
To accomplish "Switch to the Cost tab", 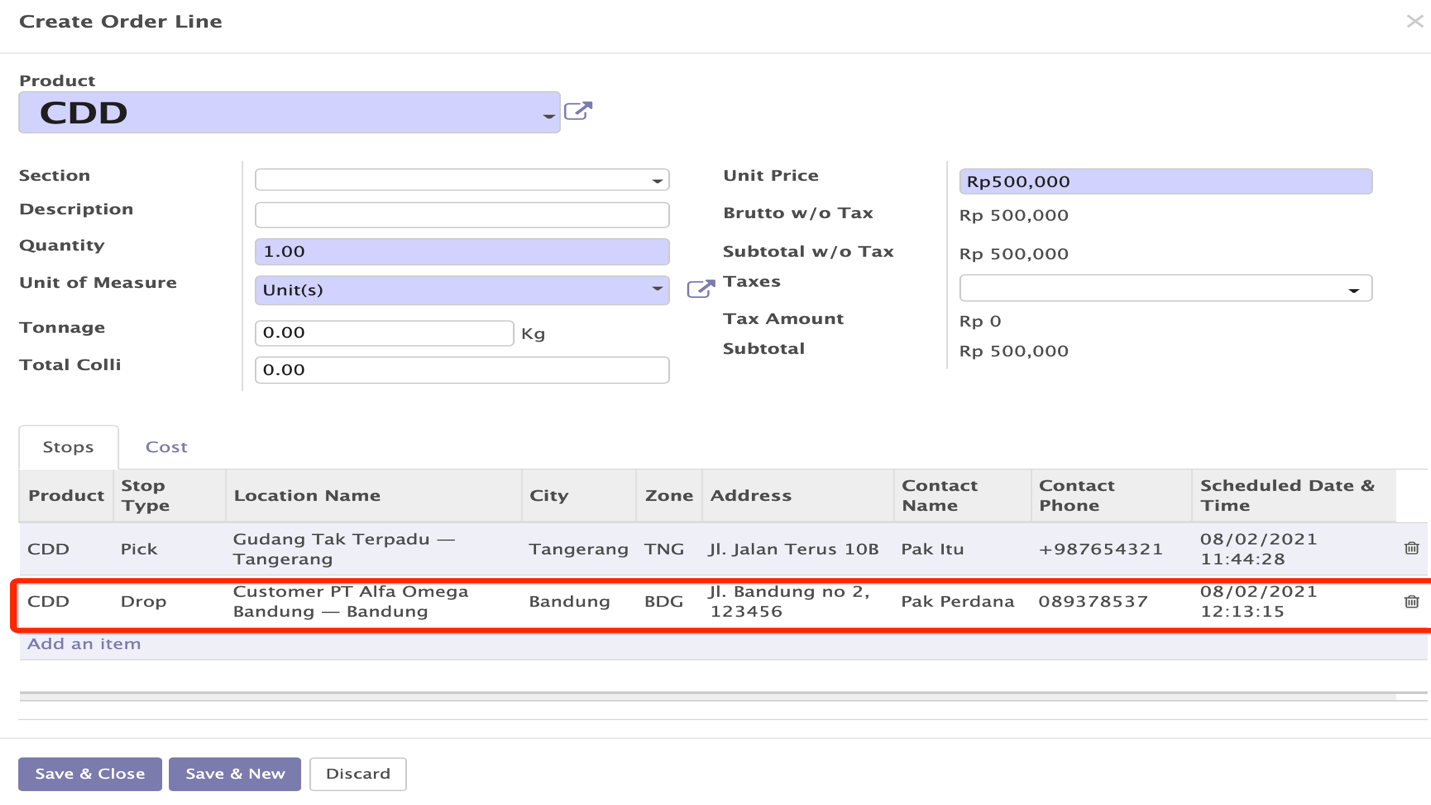I will point(166,447).
